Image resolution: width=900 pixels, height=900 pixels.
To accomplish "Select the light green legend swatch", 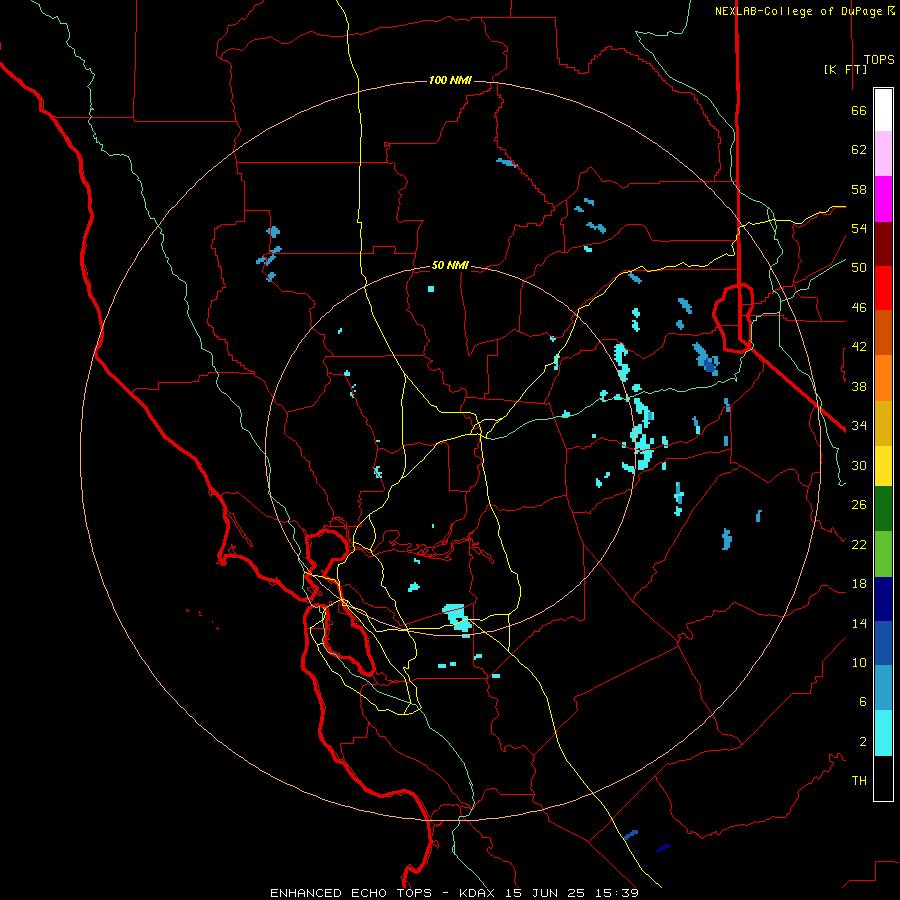I will tap(883, 554).
